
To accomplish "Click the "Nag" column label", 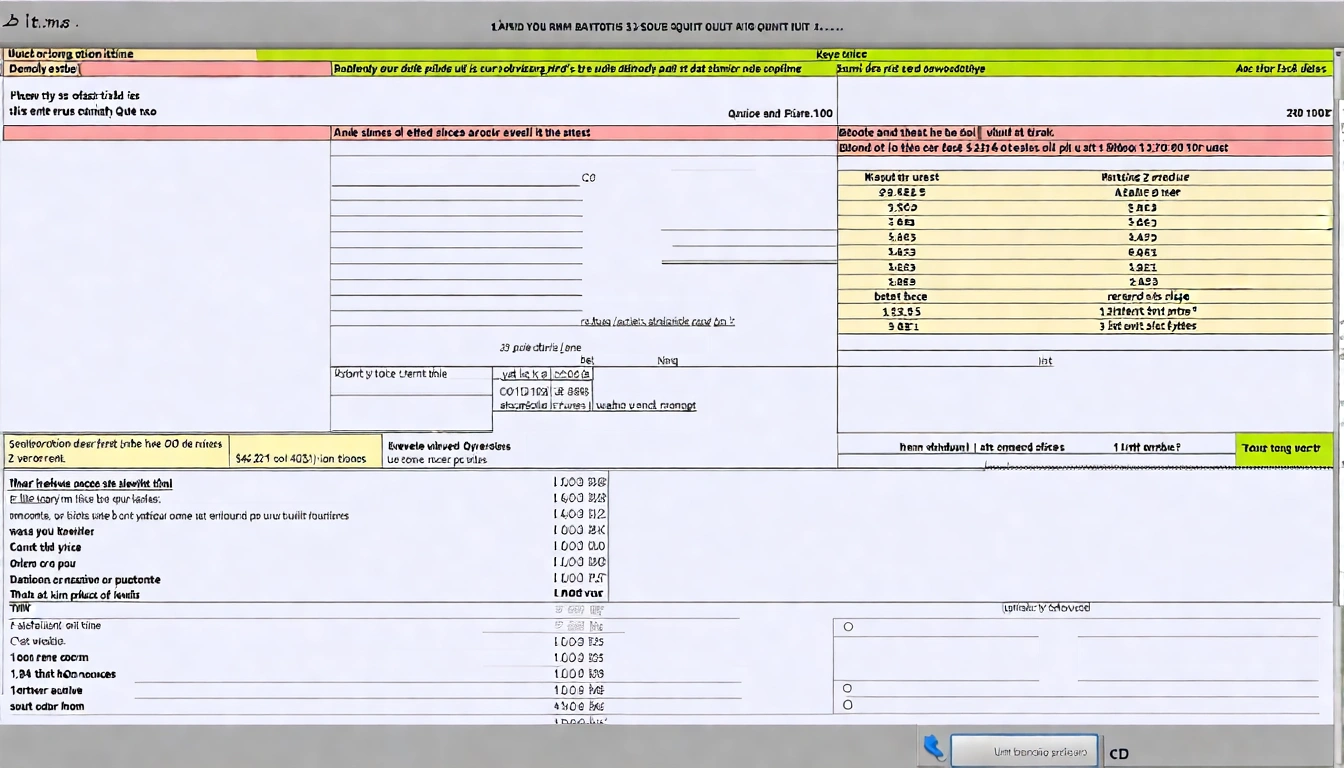I will tap(667, 361).
